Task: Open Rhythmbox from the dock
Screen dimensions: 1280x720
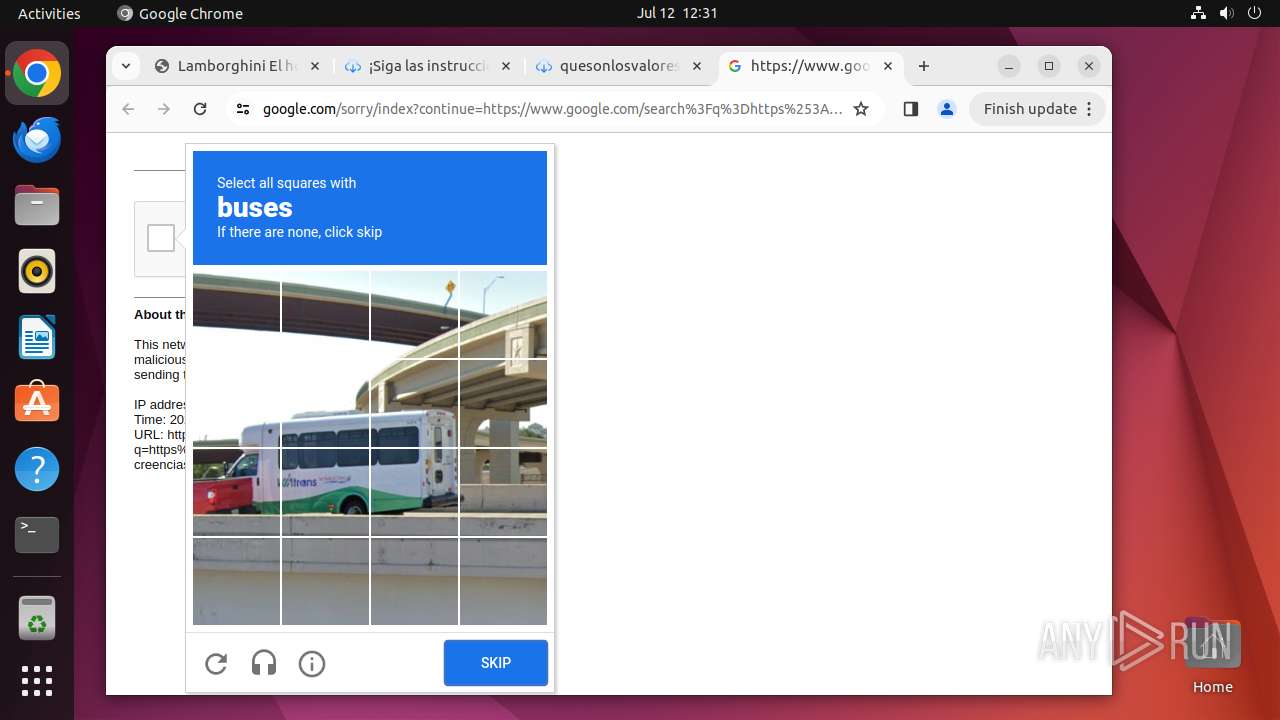Action: point(37,271)
